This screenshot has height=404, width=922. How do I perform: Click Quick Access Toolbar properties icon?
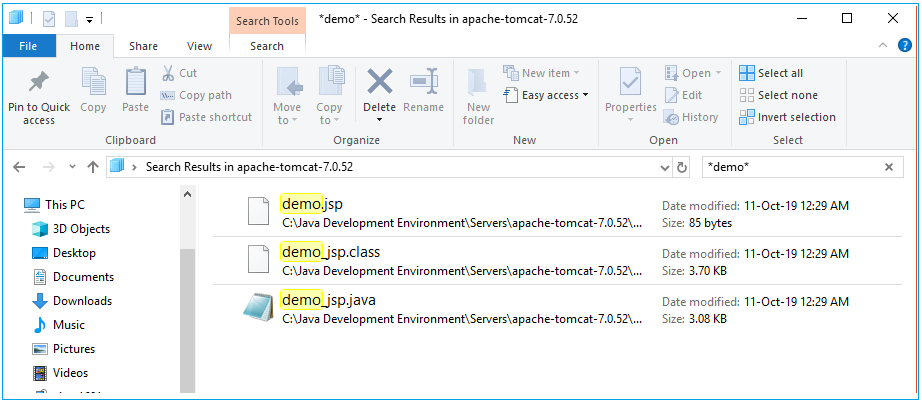tap(49, 19)
